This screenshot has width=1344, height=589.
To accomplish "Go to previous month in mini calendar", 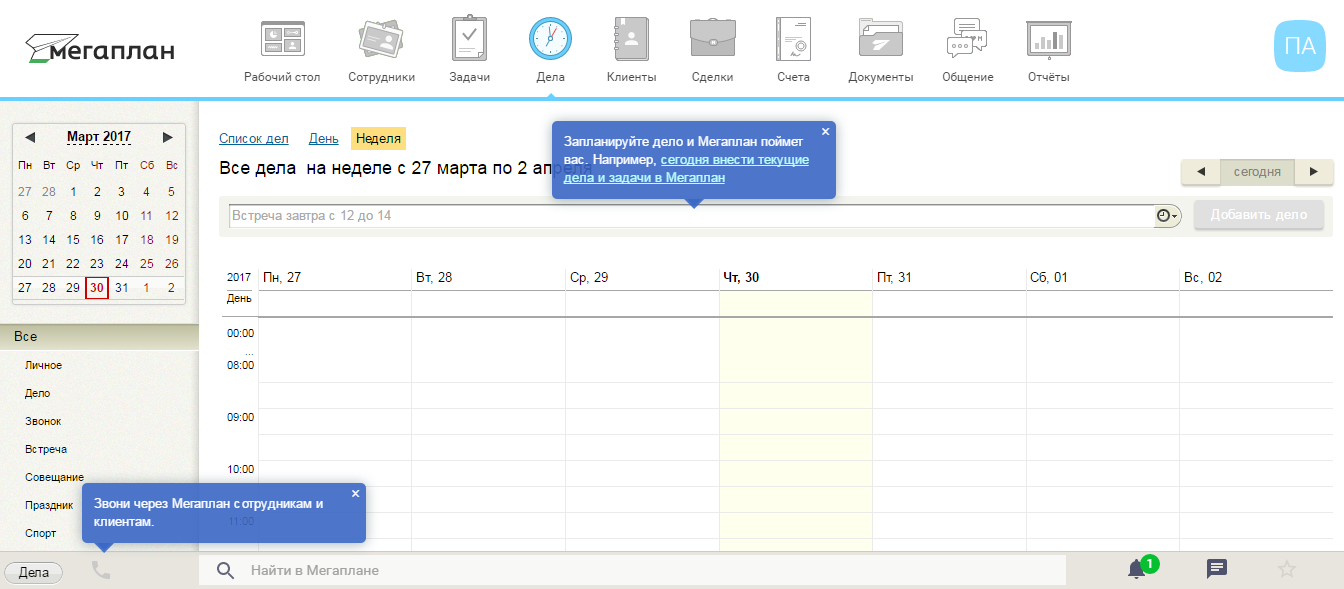I will point(29,137).
